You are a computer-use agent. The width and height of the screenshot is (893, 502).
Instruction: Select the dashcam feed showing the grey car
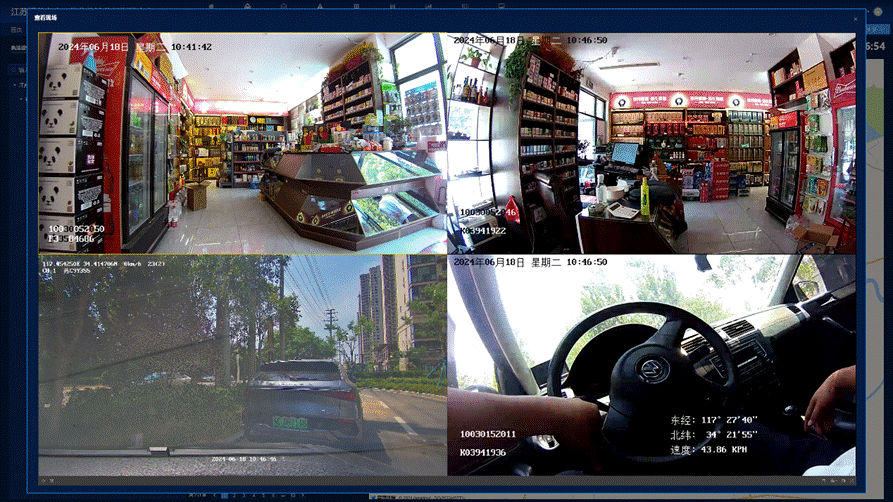coord(243,365)
